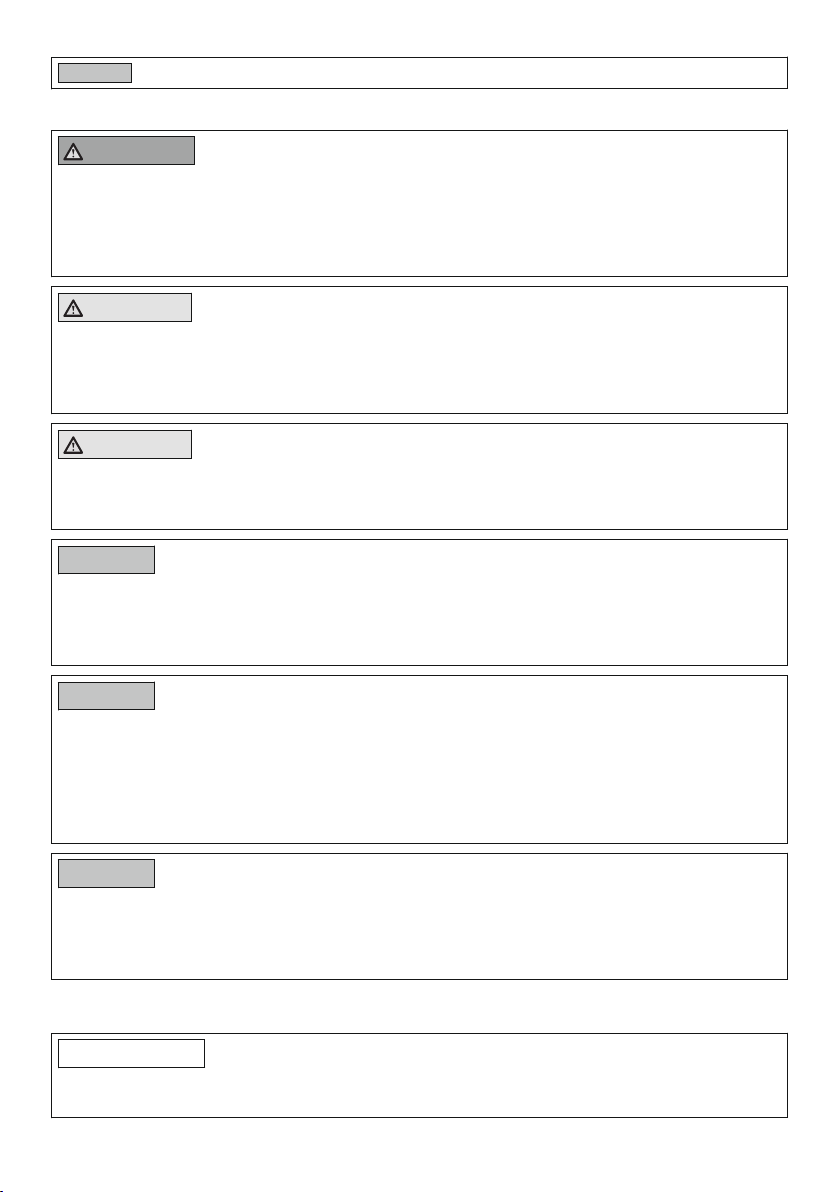Screen dimensions: 840x1192
Task: Click inside the panel under the upper light gray warning label
Action: tap(419, 367)
